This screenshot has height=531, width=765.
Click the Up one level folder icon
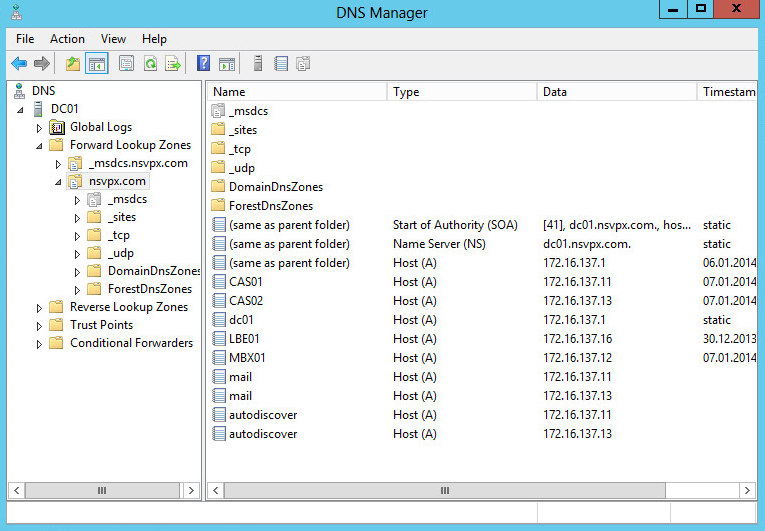point(72,64)
